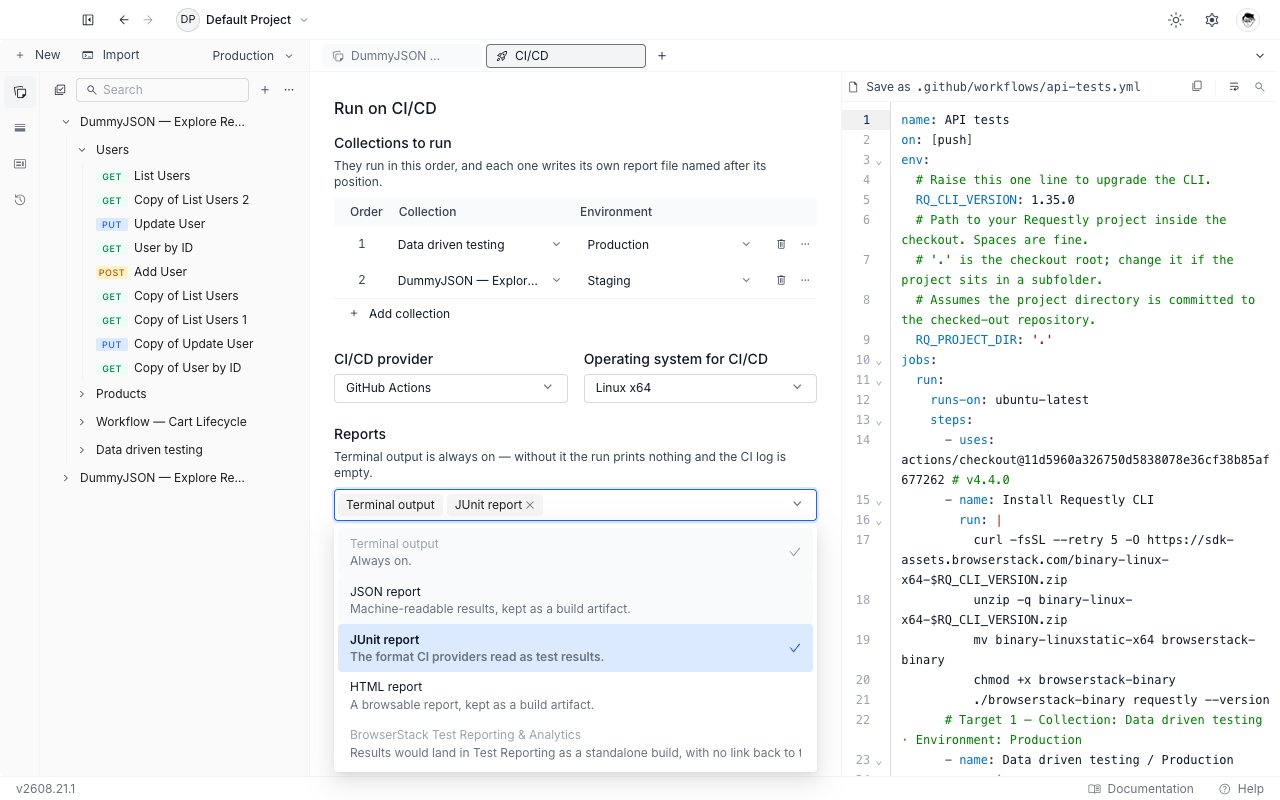Viewport: 1280px width, 800px height.
Task: Deselect the JUnit report option
Action: coord(575,648)
